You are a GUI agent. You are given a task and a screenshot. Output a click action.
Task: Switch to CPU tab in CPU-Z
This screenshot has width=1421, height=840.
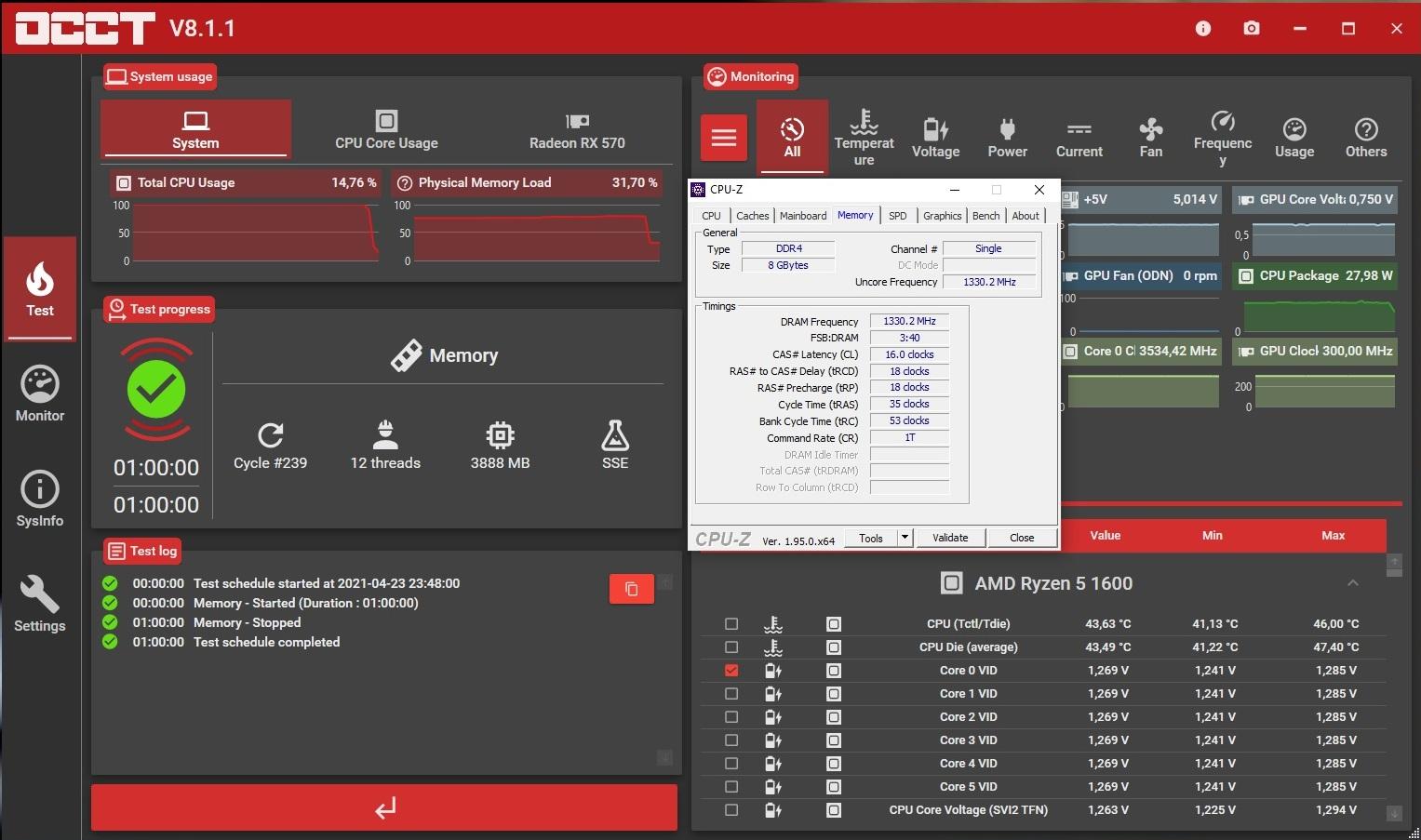pos(712,216)
